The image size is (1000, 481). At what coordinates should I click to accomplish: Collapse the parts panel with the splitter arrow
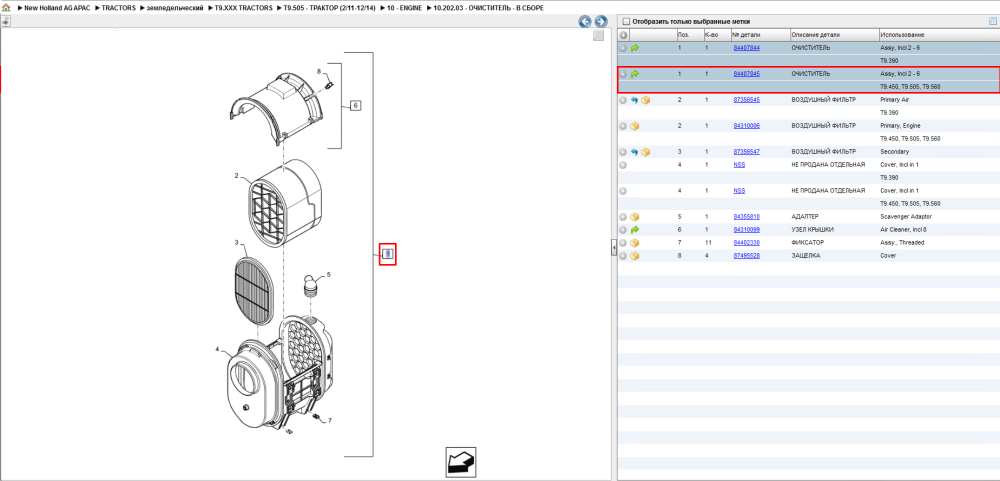pos(614,247)
